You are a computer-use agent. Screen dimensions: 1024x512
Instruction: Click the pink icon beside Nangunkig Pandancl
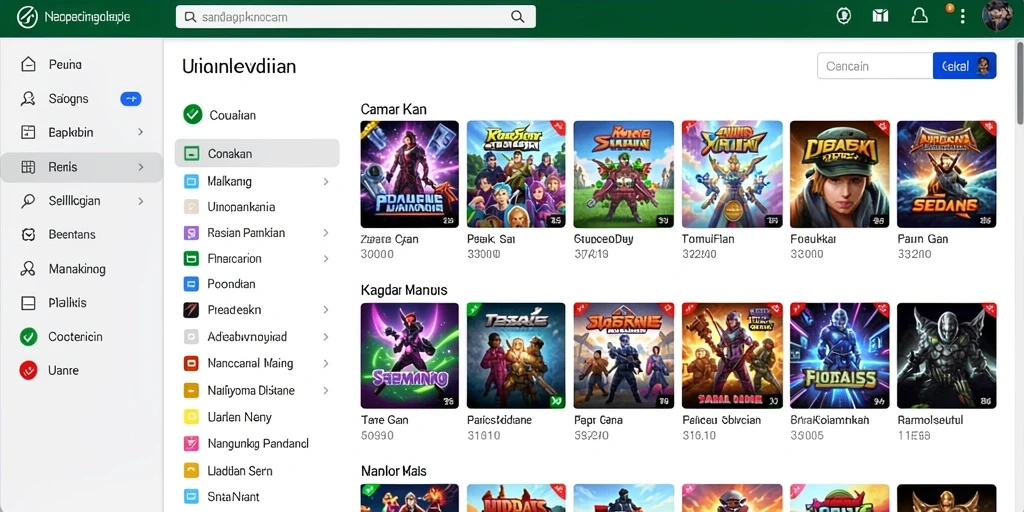191,444
